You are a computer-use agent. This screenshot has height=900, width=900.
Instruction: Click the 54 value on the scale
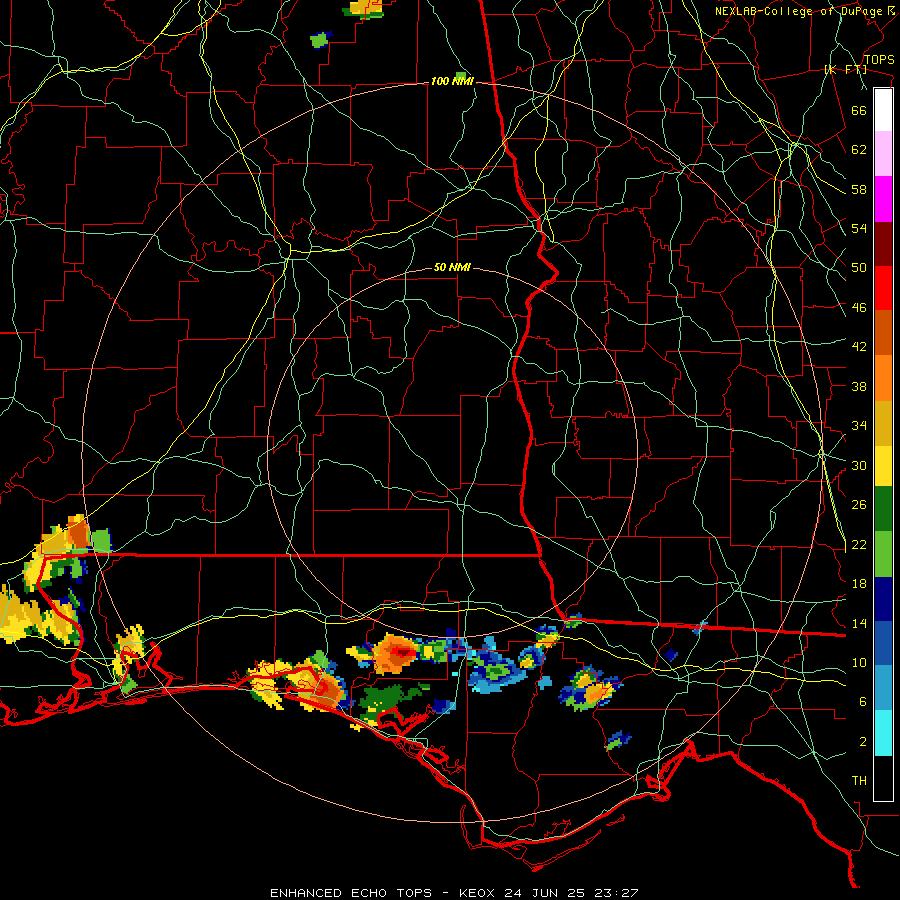coord(859,228)
